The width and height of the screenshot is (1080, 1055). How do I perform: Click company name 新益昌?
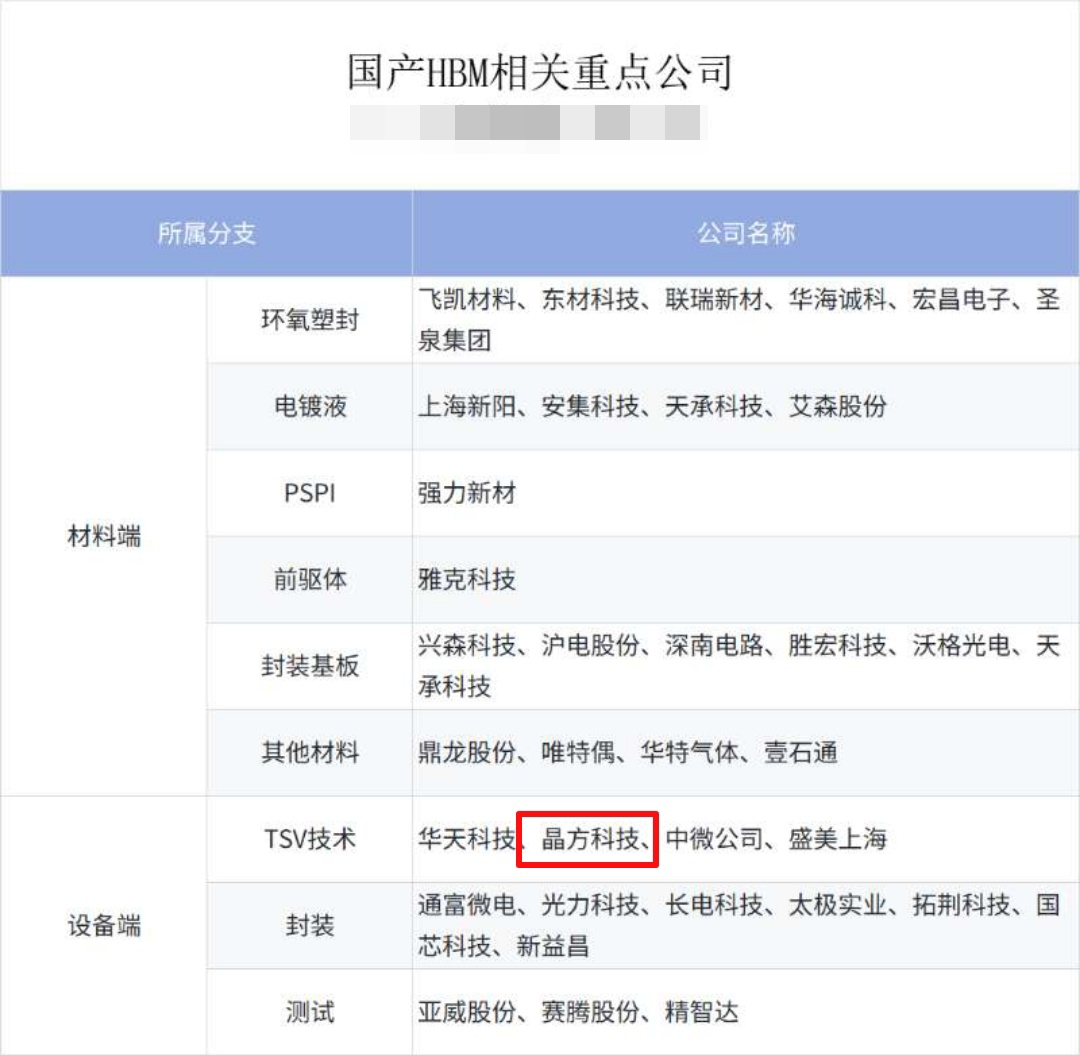(553, 946)
